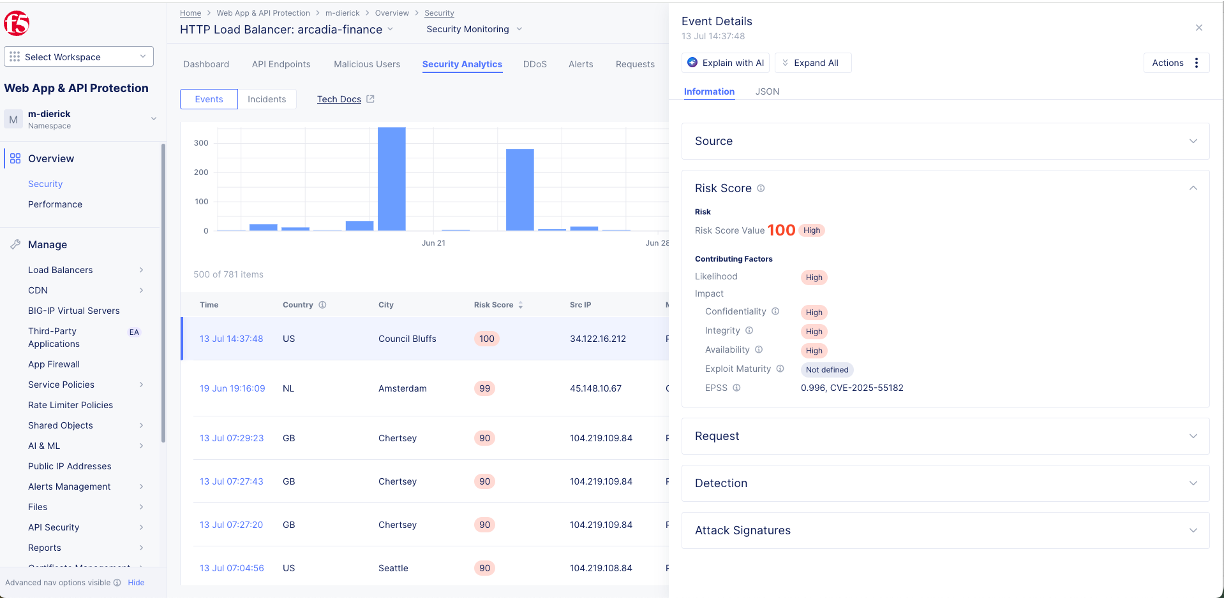Screen dimensions: 1224x598
Task: Click the Confidentiality info icon
Action: pos(775,311)
